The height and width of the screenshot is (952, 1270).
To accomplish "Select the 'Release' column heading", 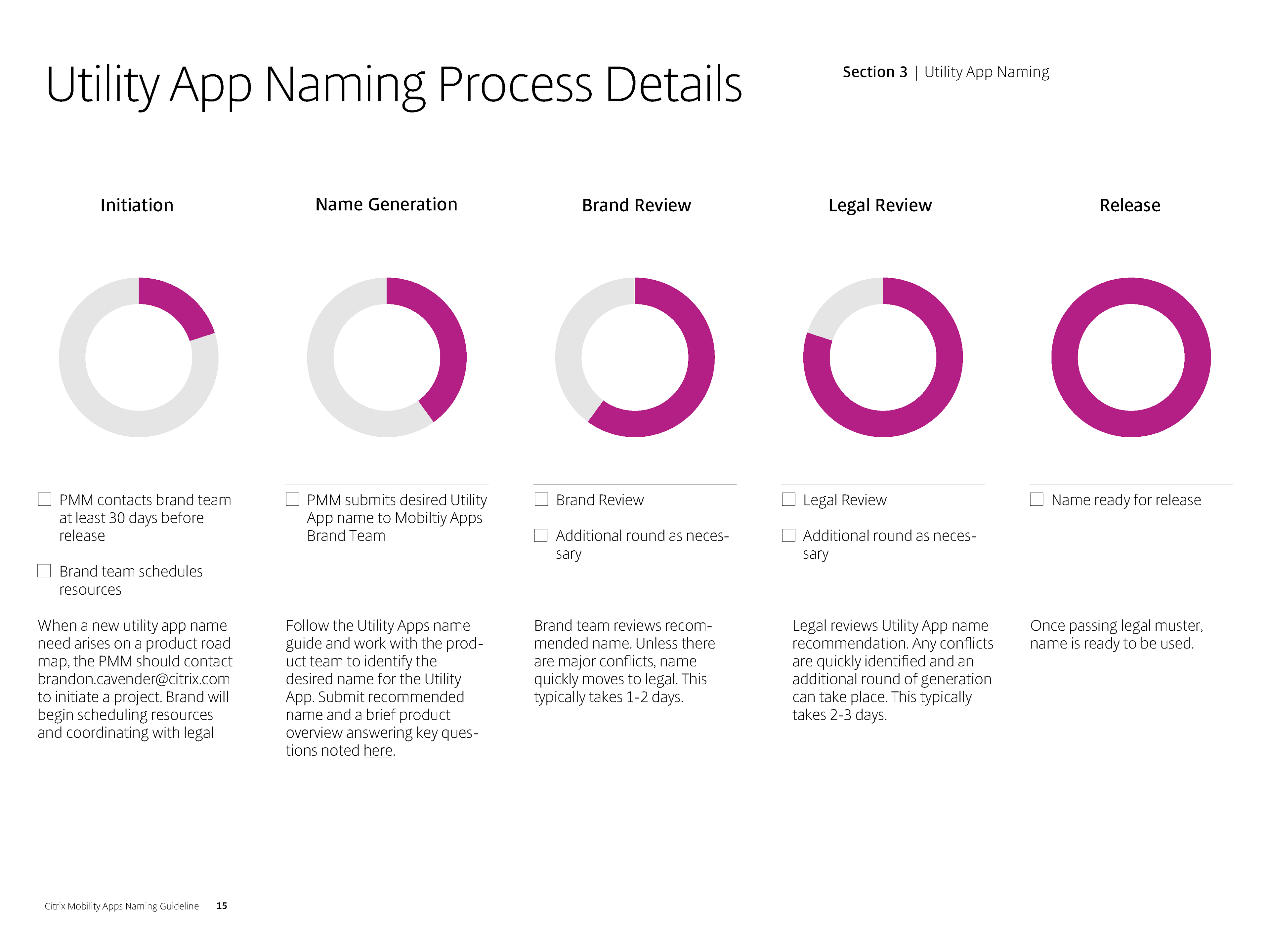I will pos(1129,205).
